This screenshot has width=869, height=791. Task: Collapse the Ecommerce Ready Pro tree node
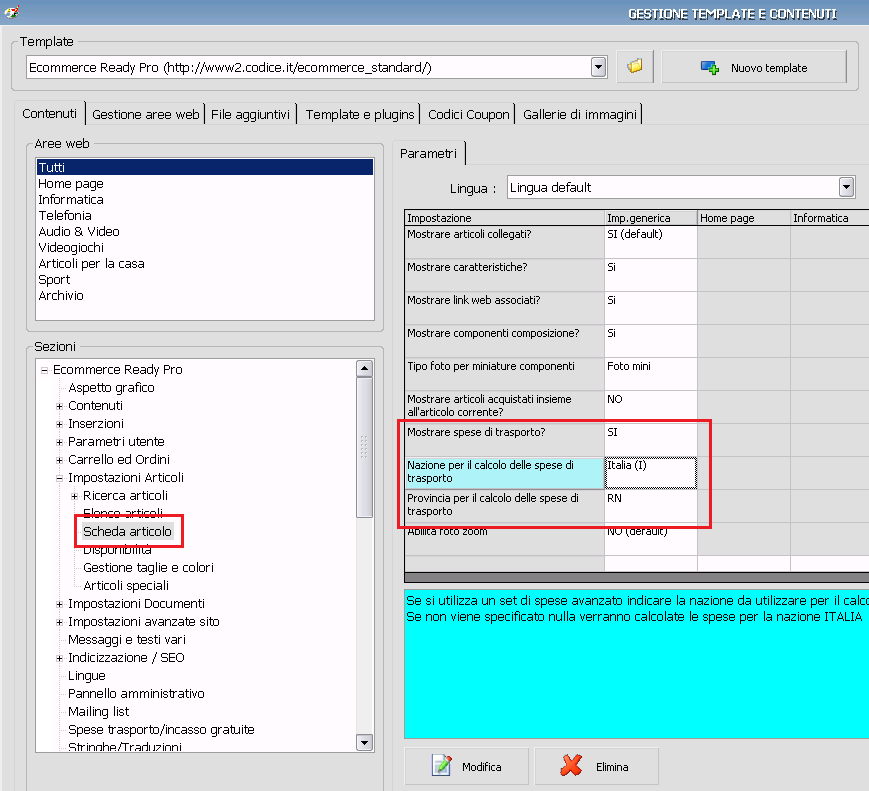click(44, 370)
